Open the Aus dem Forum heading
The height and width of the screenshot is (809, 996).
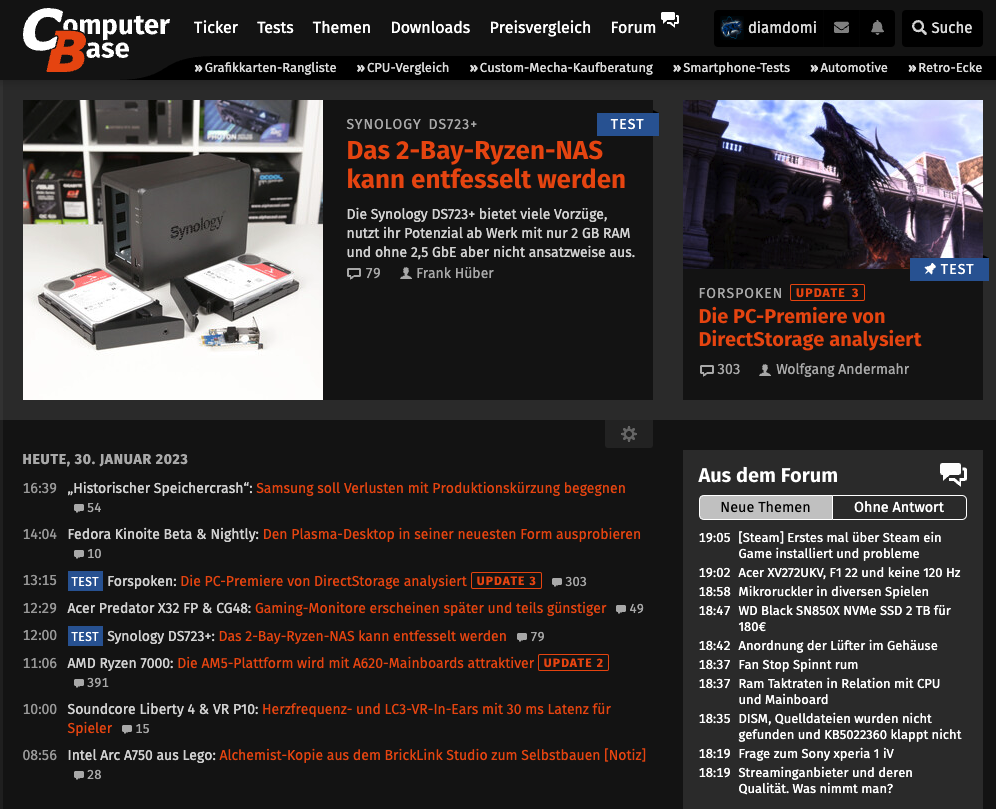coord(768,475)
